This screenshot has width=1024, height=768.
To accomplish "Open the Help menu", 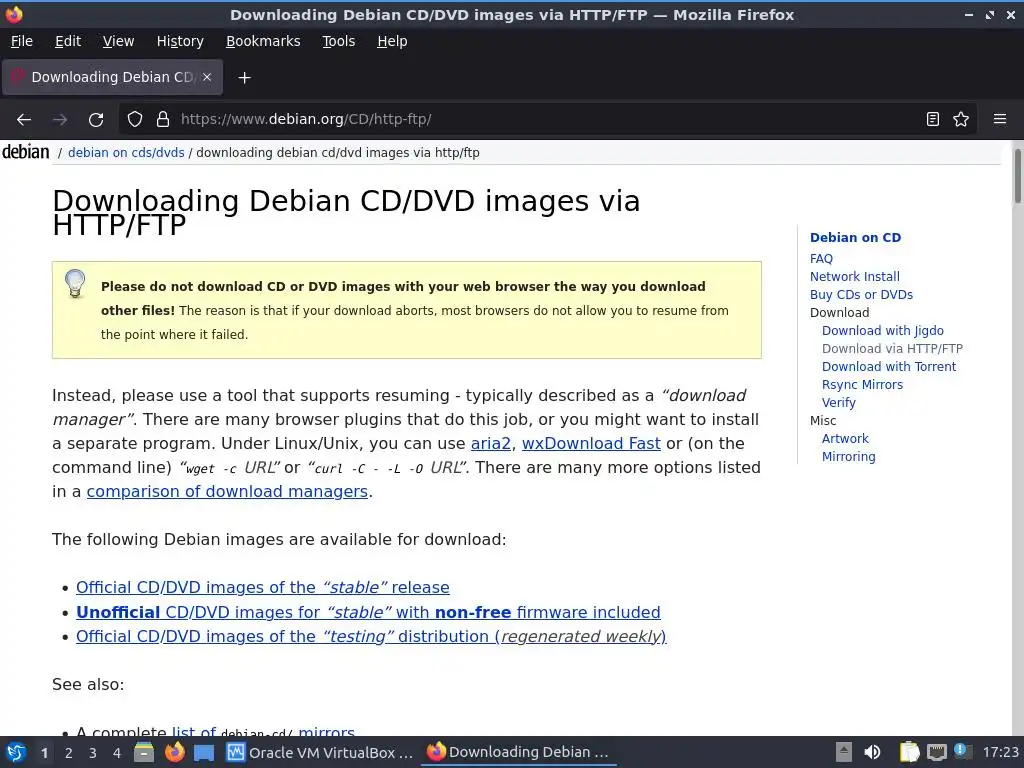I will [x=392, y=41].
